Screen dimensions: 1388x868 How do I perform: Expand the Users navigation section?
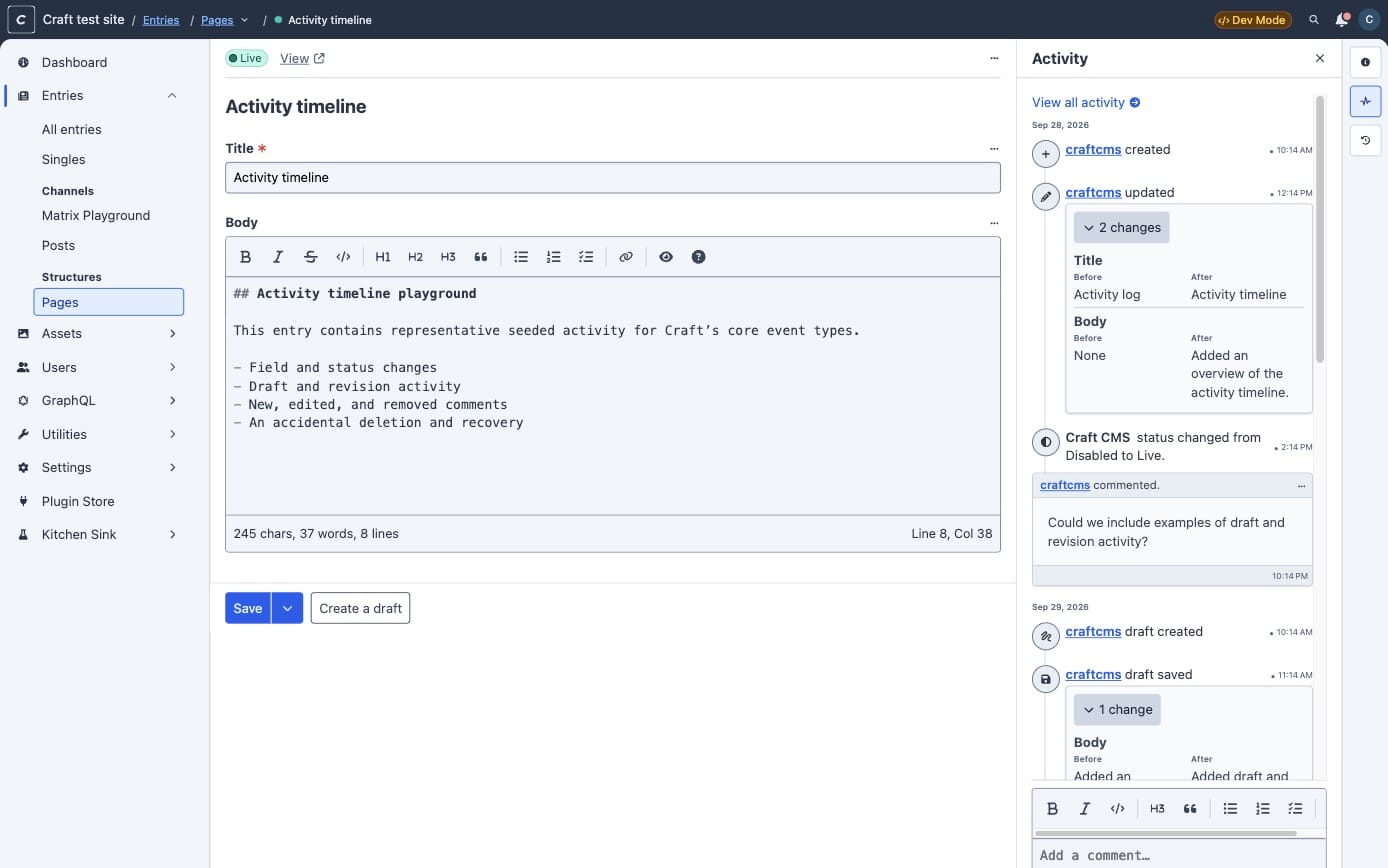pos(172,367)
